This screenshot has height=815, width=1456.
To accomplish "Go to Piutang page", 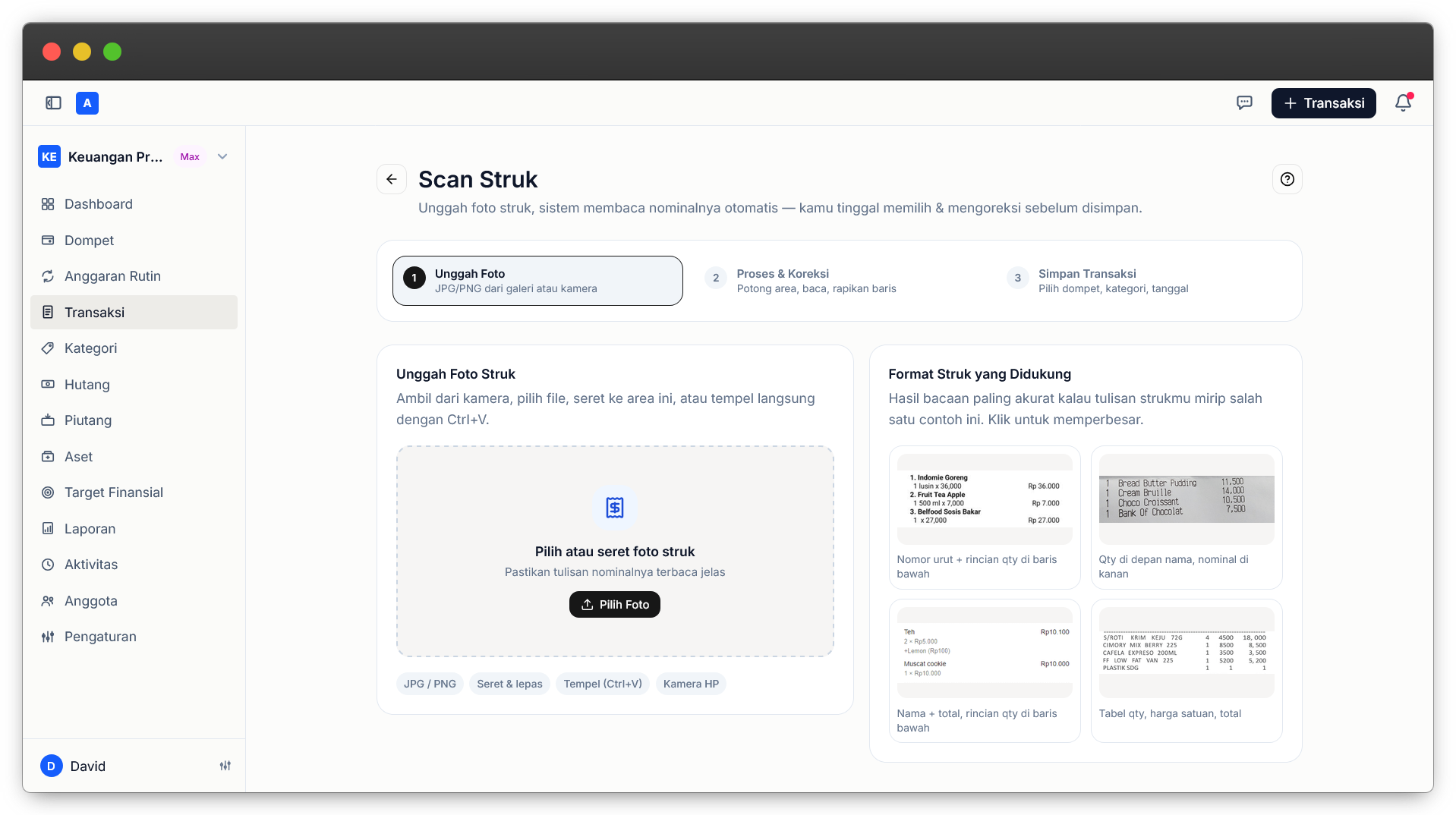I will 134,420.
